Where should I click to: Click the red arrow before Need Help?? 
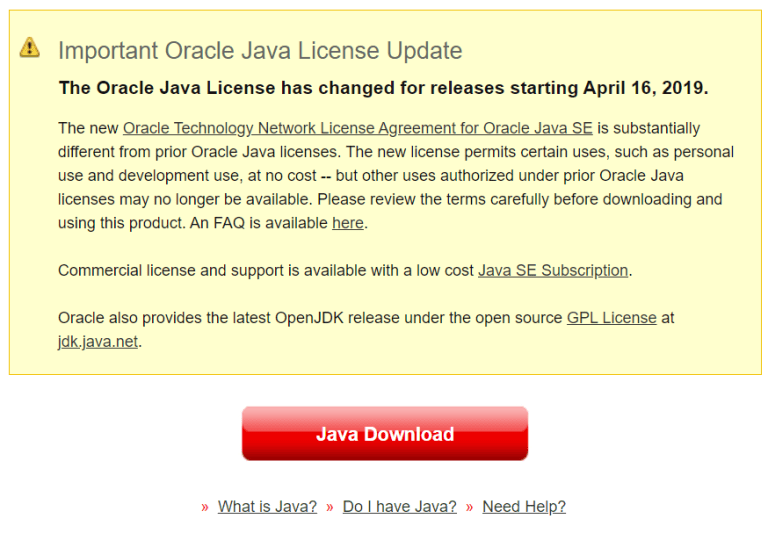[x=470, y=507]
